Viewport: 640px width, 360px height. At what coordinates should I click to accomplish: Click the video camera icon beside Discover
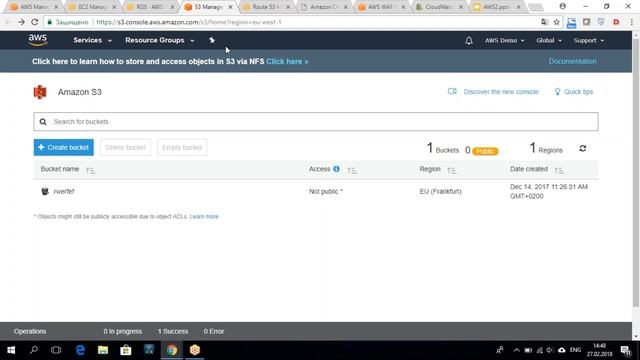tap(452, 91)
